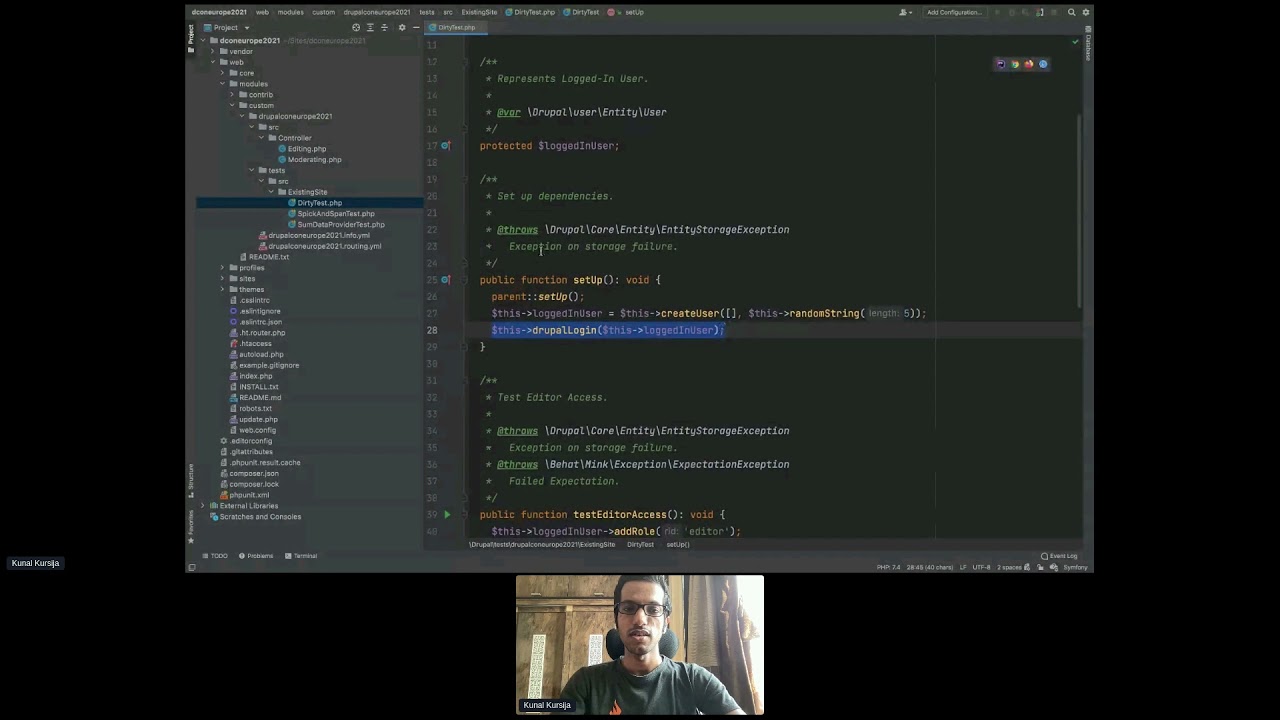Click the 2 spaces indent indicator
Image resolution: width=1280 pixels, height=720 pixels.
[x=1009, y=567]
